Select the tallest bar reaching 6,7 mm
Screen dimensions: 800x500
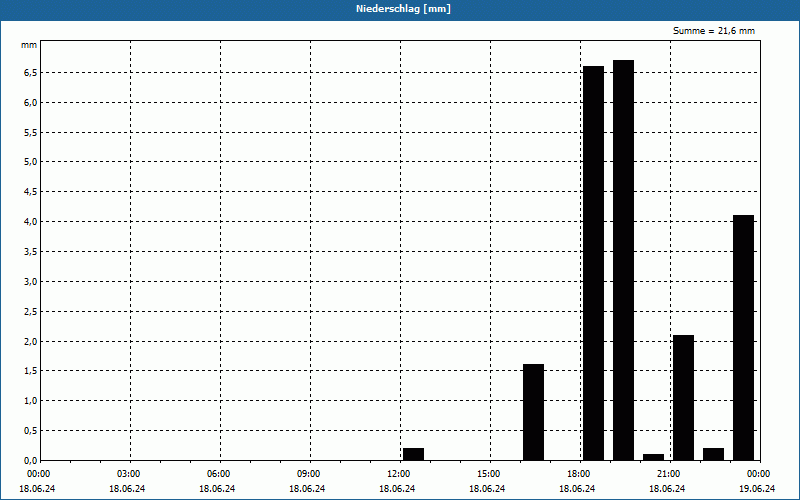click(x=623, y=260)
